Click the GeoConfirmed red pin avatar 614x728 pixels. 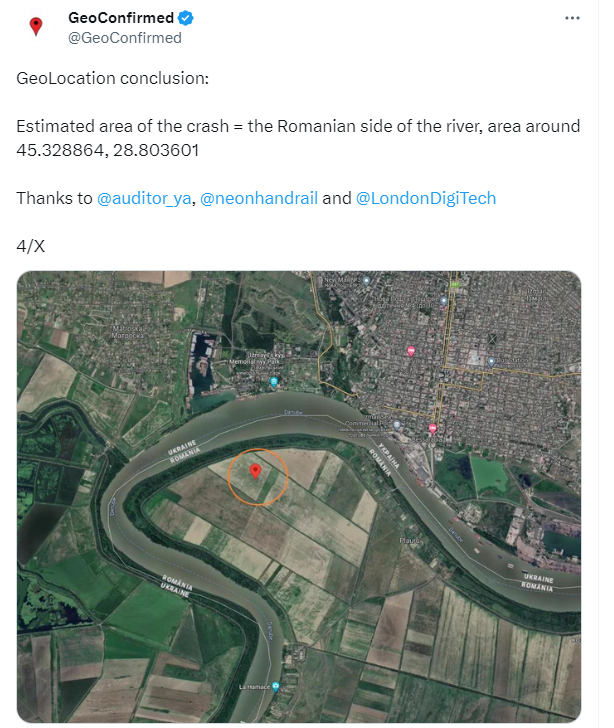[36, 27]
